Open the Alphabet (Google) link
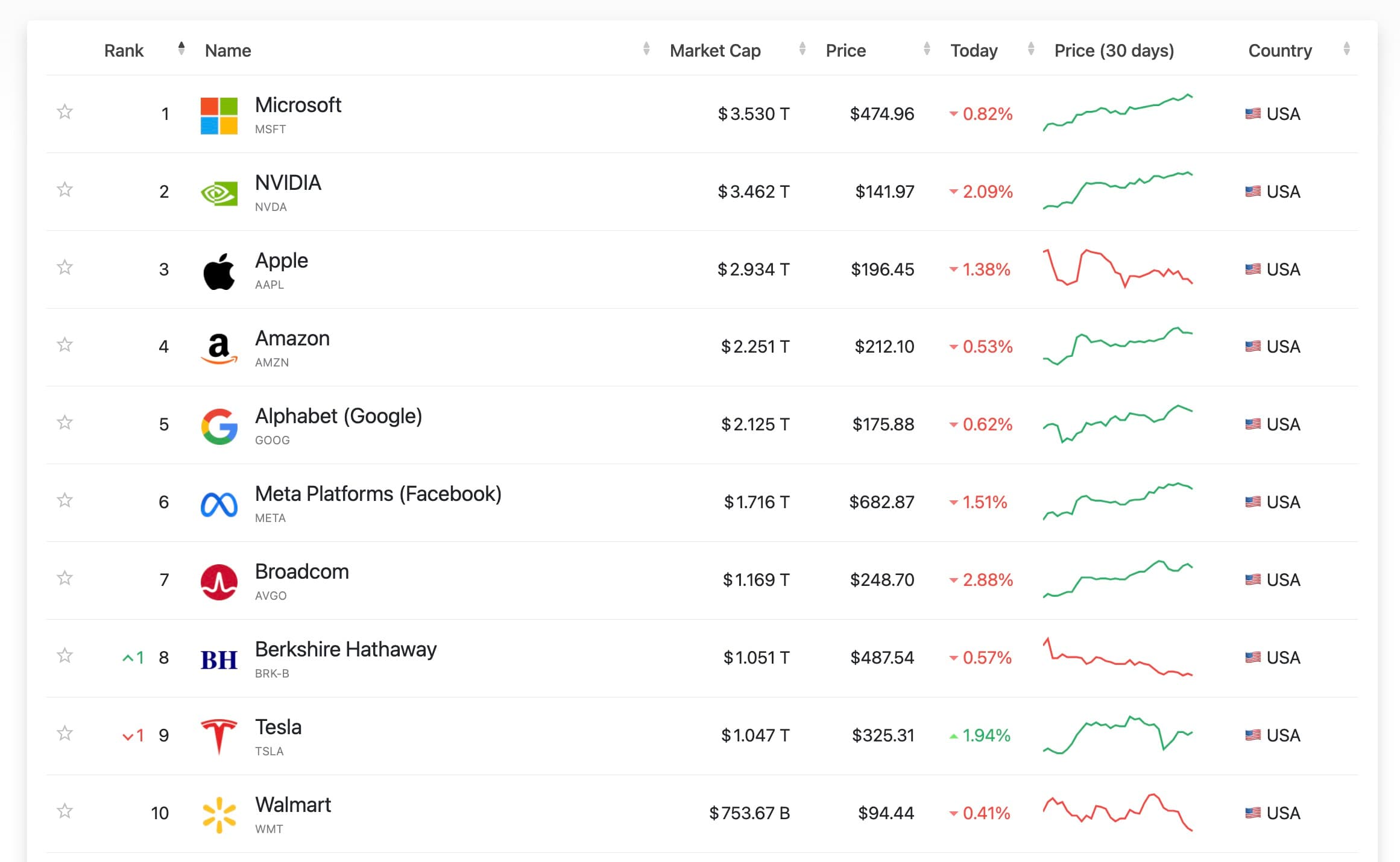1400x862 pixels. [x=338, y=417]
